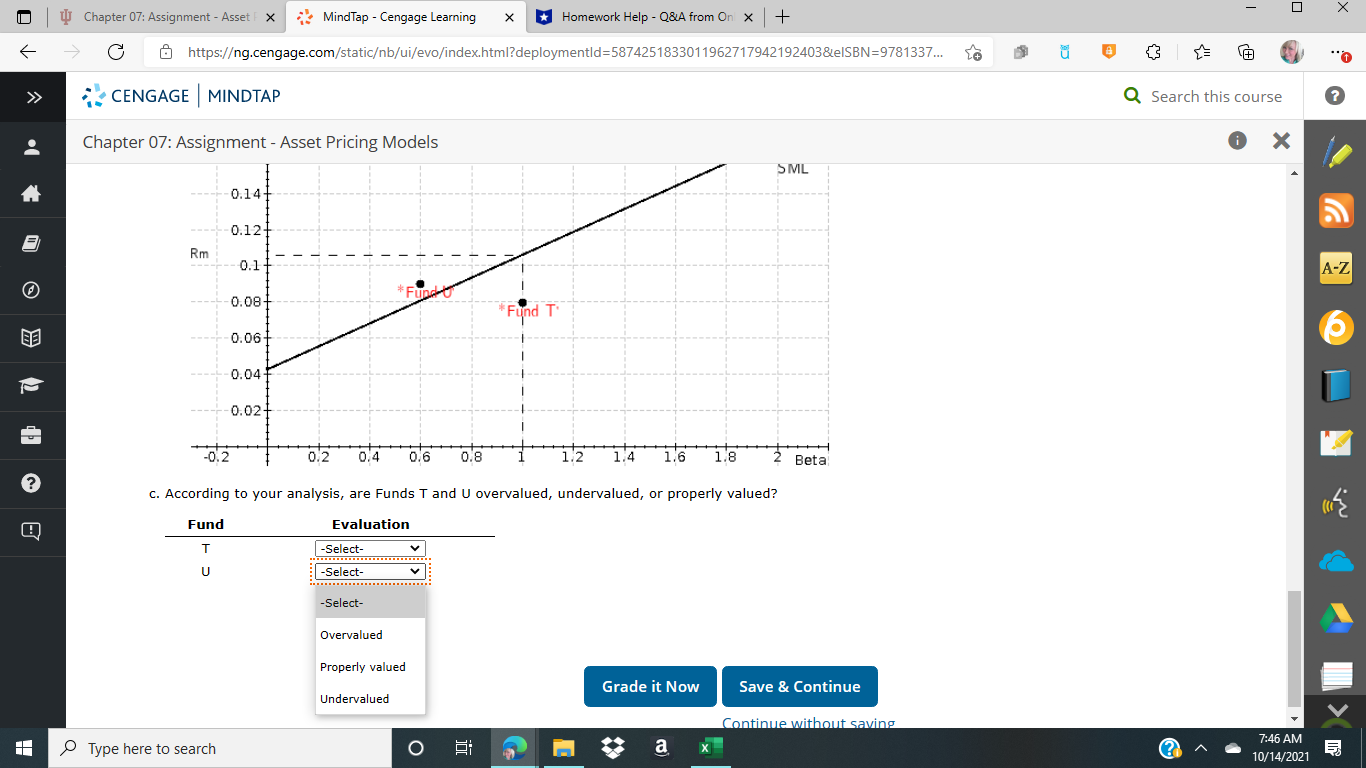Open the notepad with pencil app
1366x768 pixels.
pyautogui.click(x=1336, y=443)
